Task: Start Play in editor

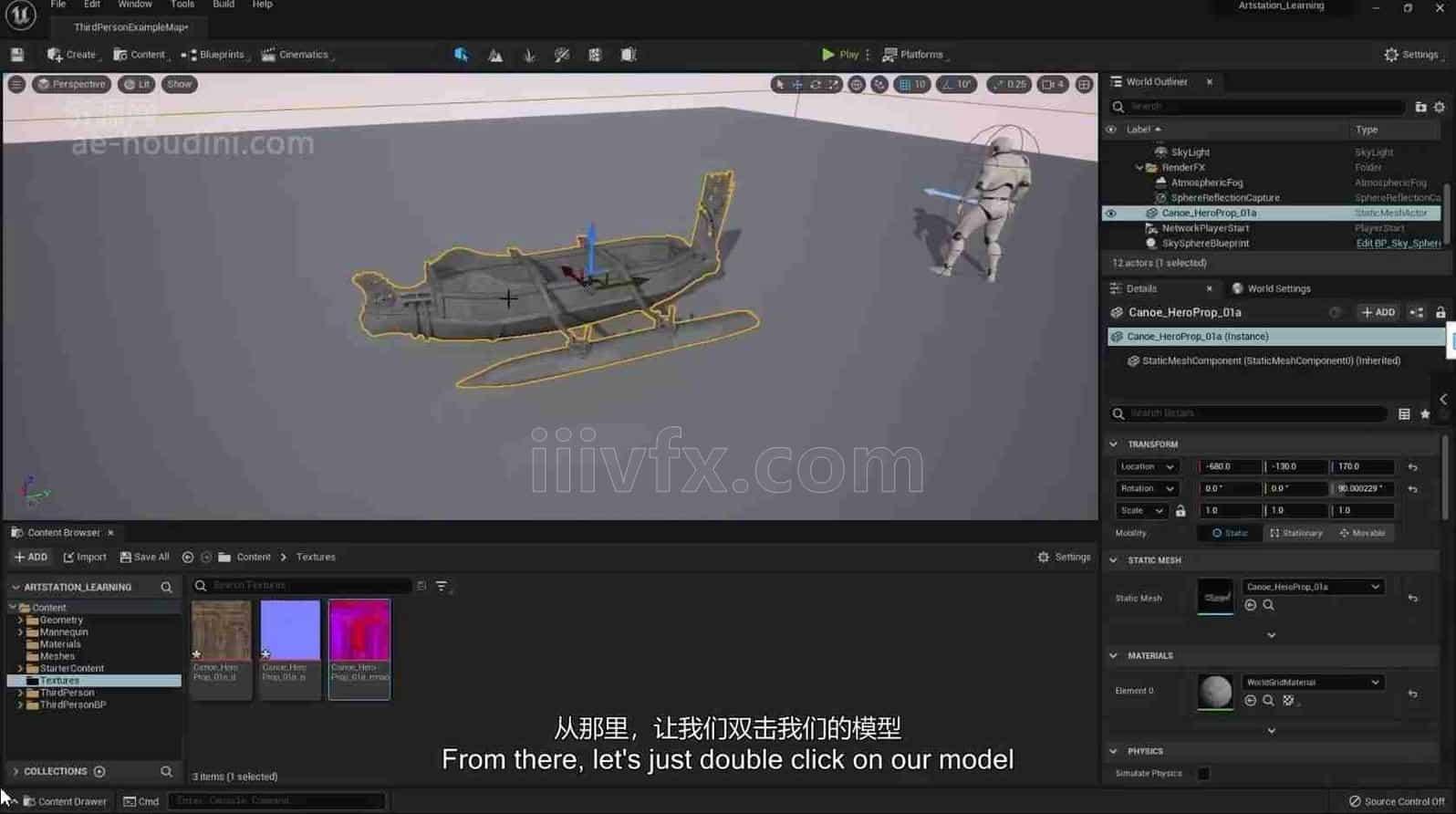Action: [839, 55]
